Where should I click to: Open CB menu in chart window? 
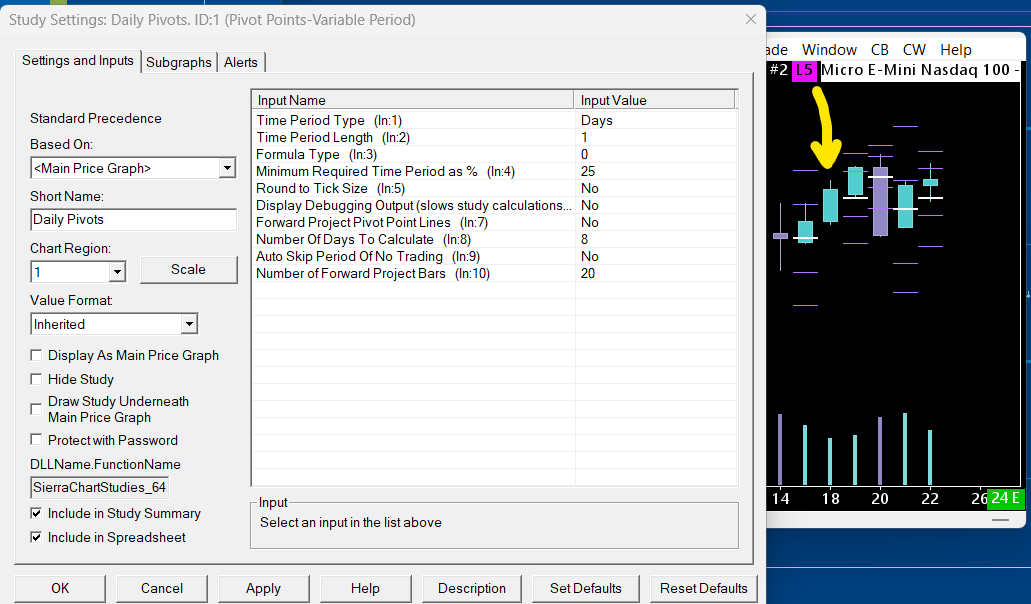(880, 50)
